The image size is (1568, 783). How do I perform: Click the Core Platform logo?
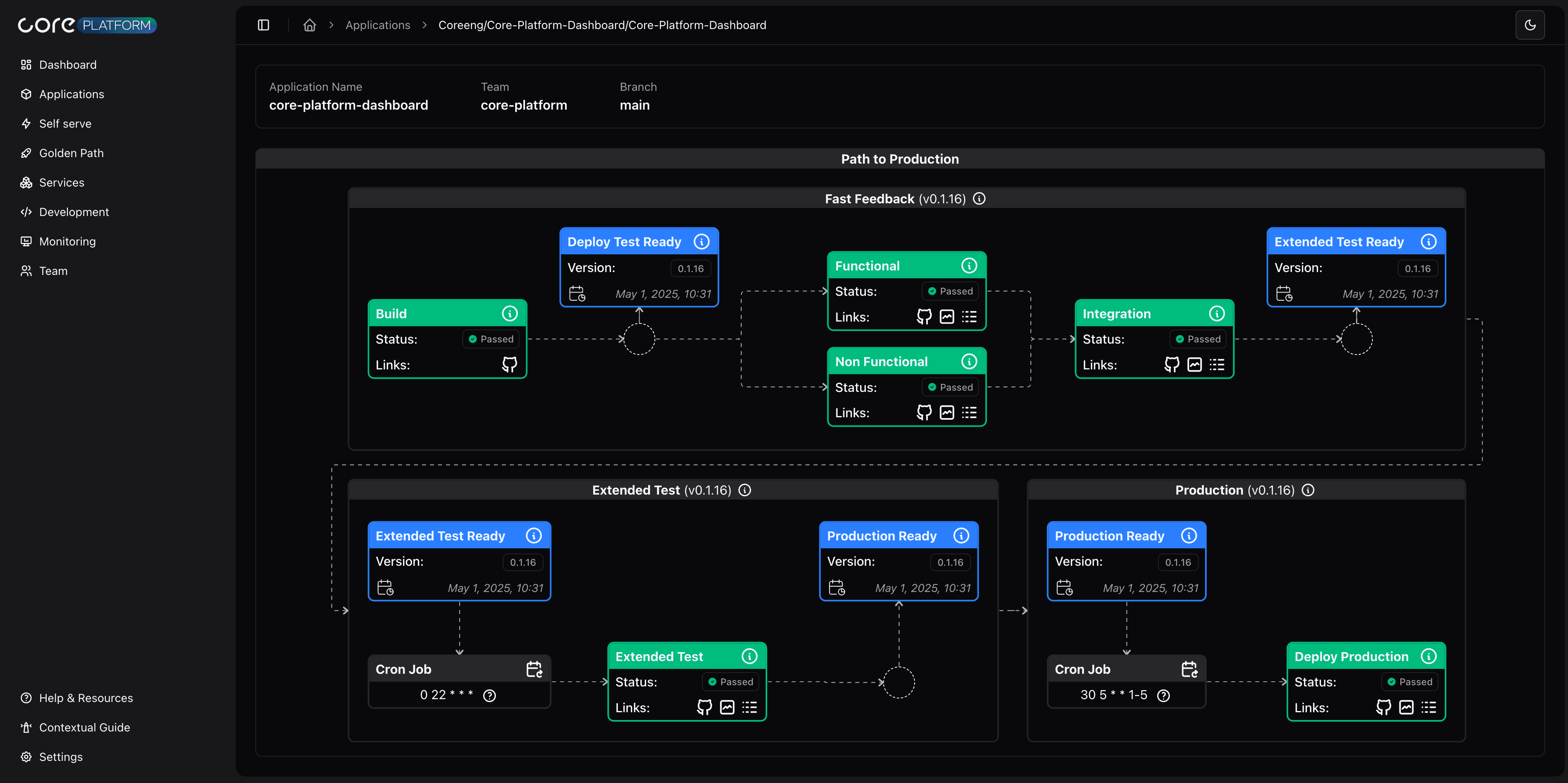click(87, 25)
